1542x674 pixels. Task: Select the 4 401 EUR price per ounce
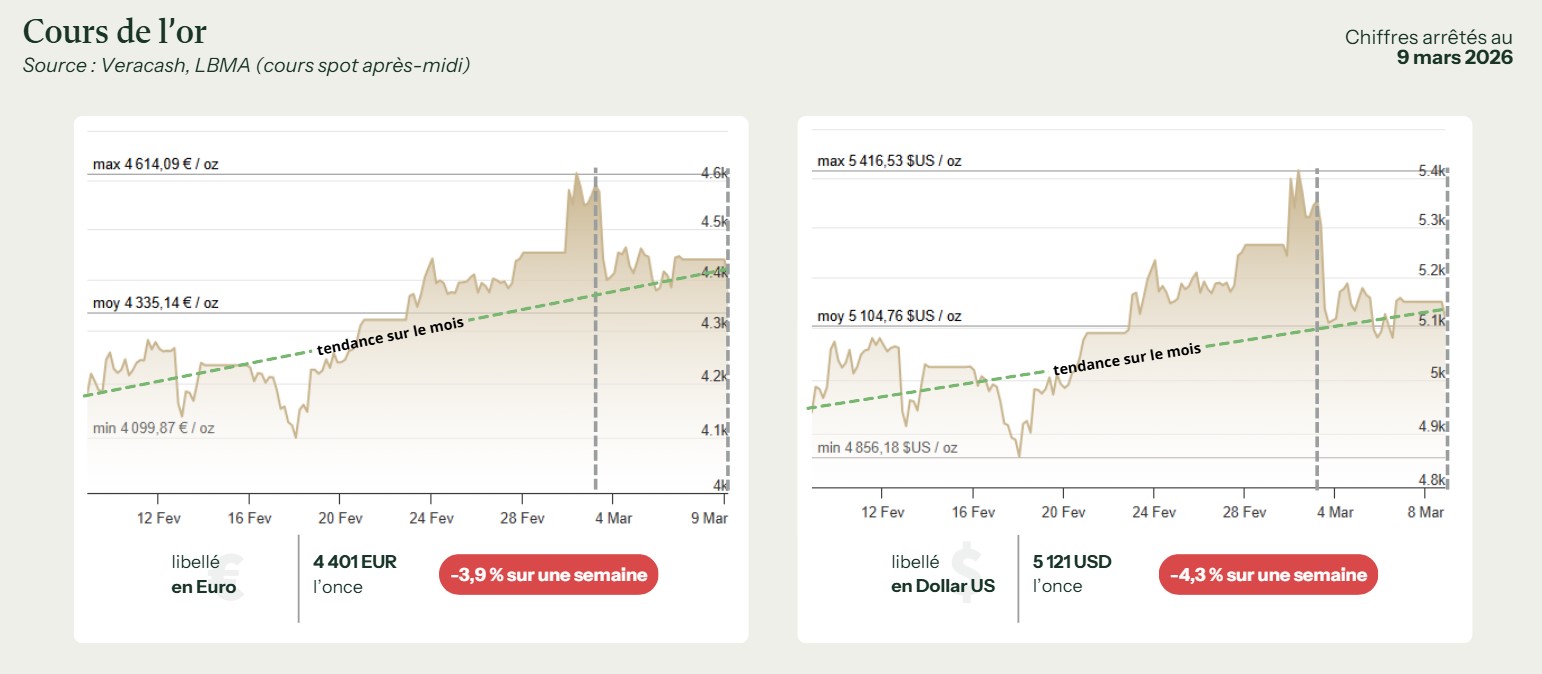click(354, 562)
